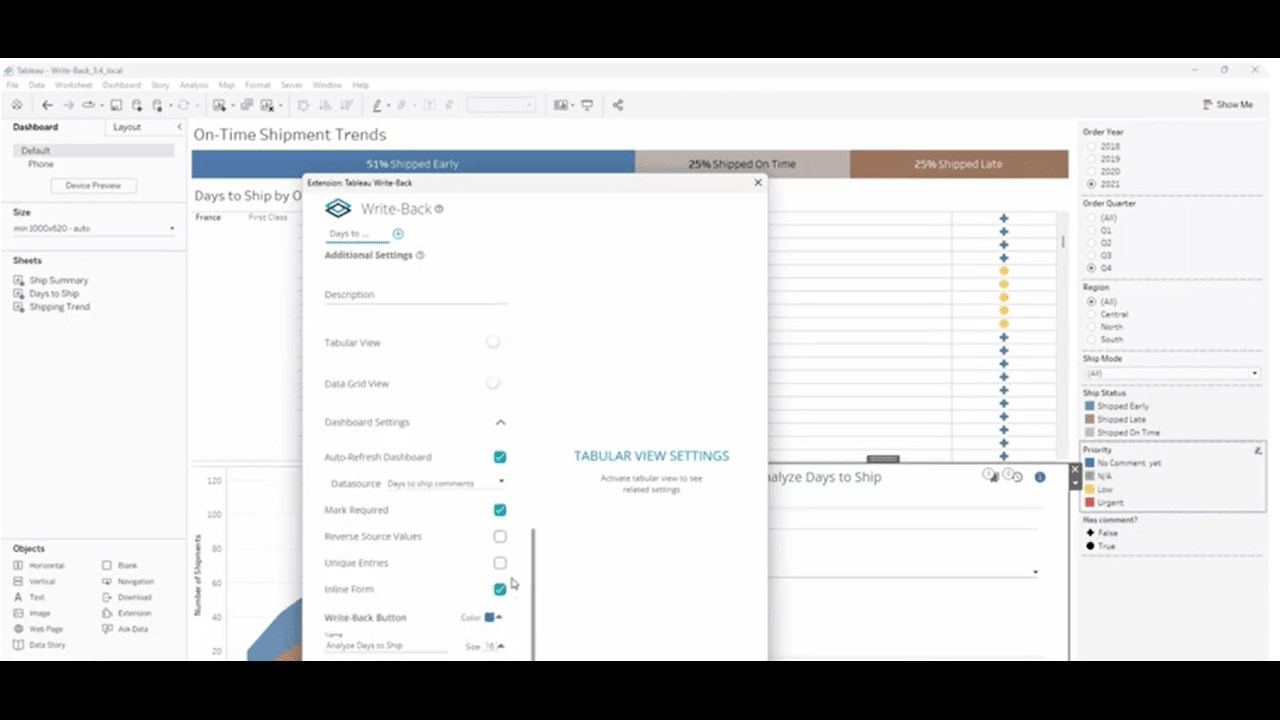Select the Extension object
The image size is (1280, 720).
pyautogui.click(x=126, y=614)
